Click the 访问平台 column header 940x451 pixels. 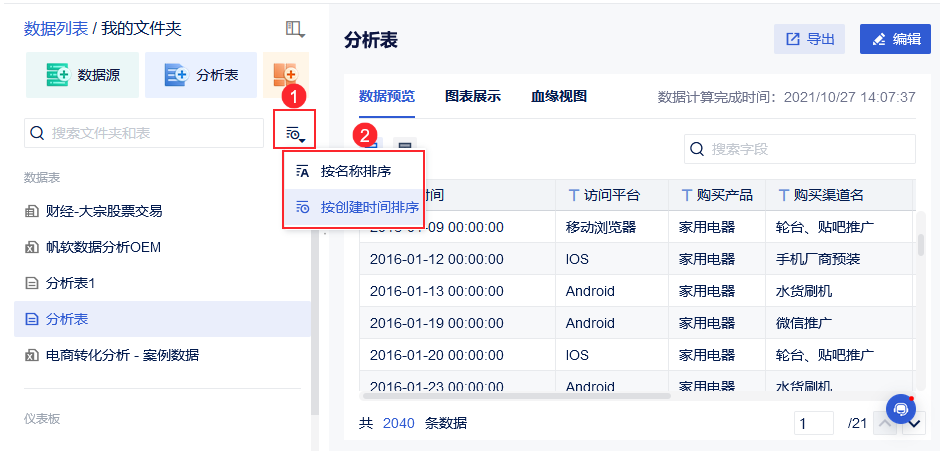coord(612,195)
